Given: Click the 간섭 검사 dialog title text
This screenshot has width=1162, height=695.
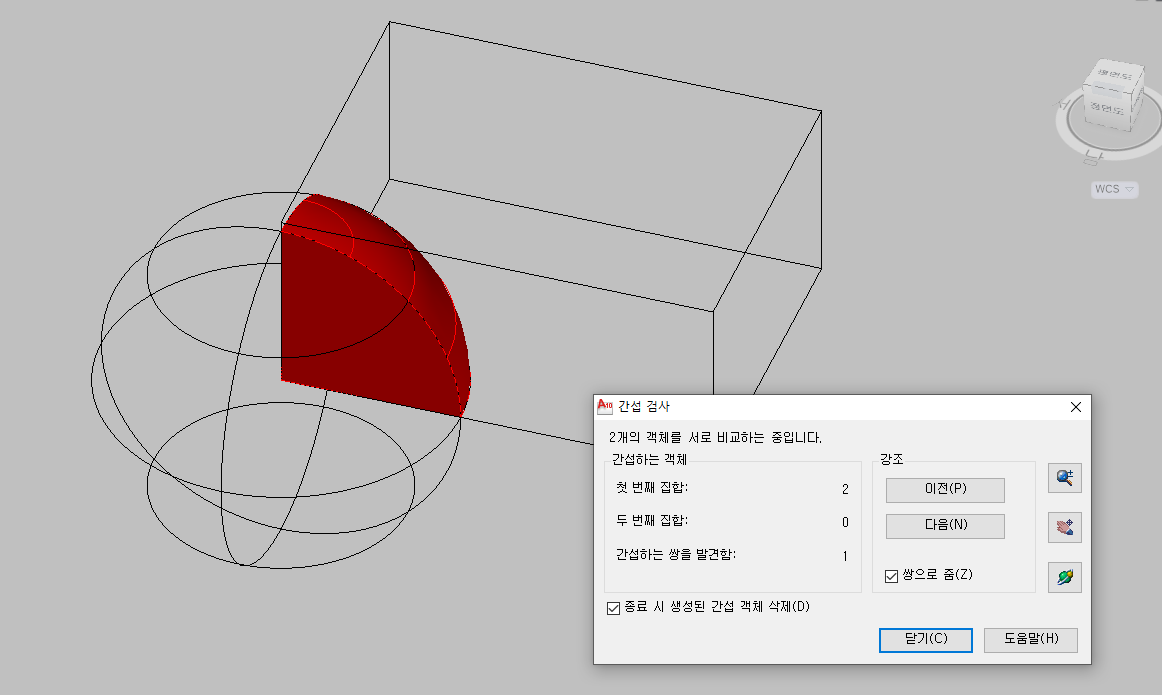Looking at the screenshot, I should (x=644, y=406).
